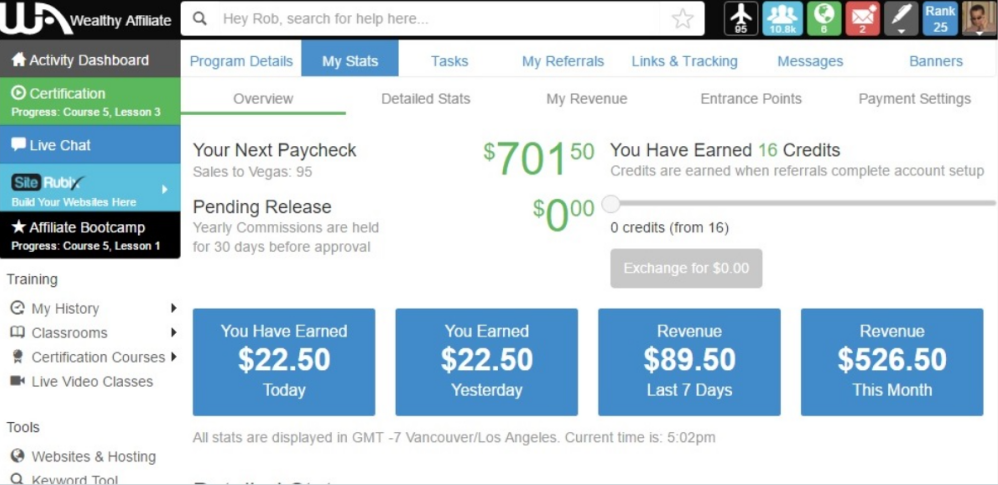Click the credits exchange slider handle
This screenshot has width=998, height=485.
click(x=611, y=204)
